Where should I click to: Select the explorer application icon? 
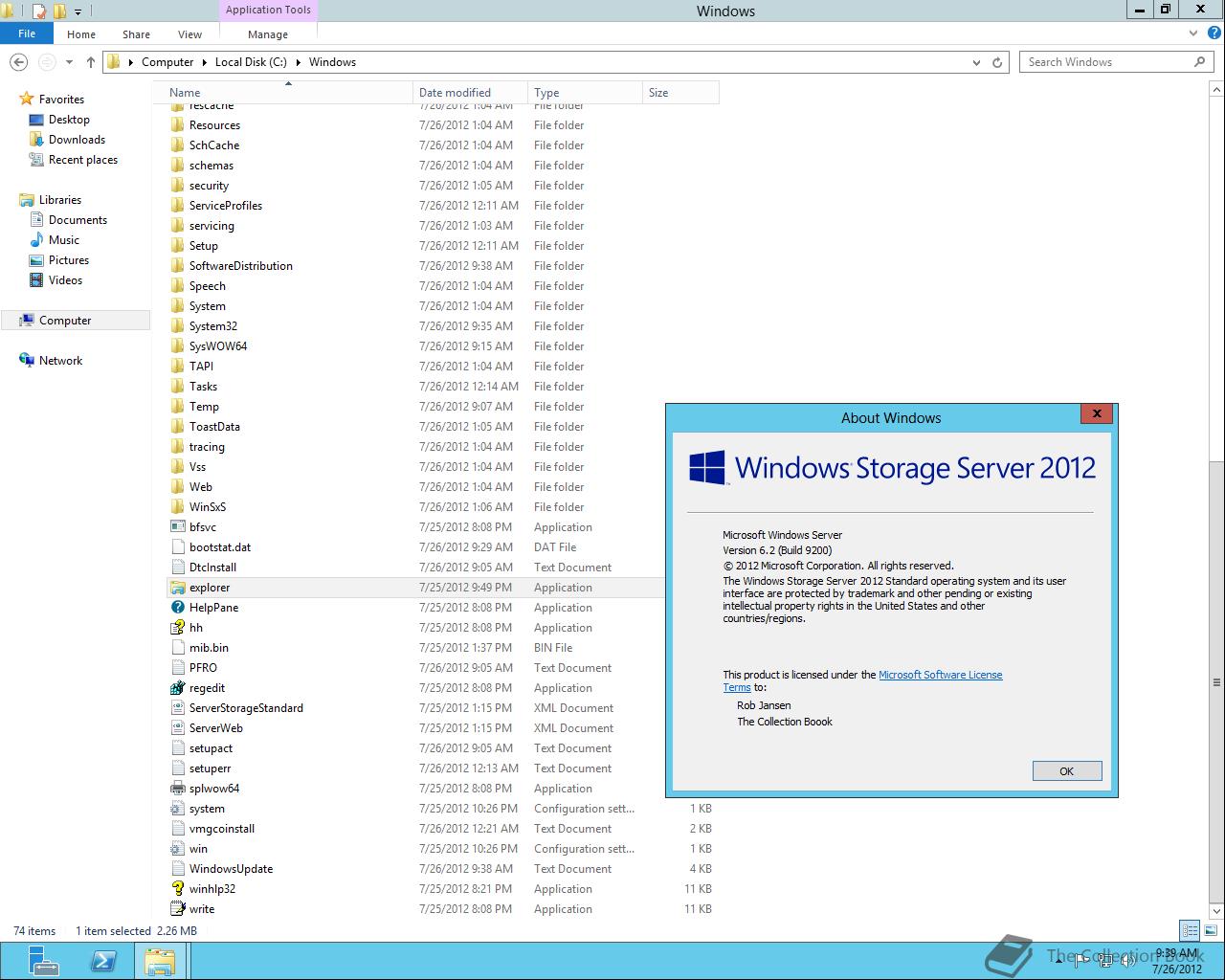coord(177,588)
